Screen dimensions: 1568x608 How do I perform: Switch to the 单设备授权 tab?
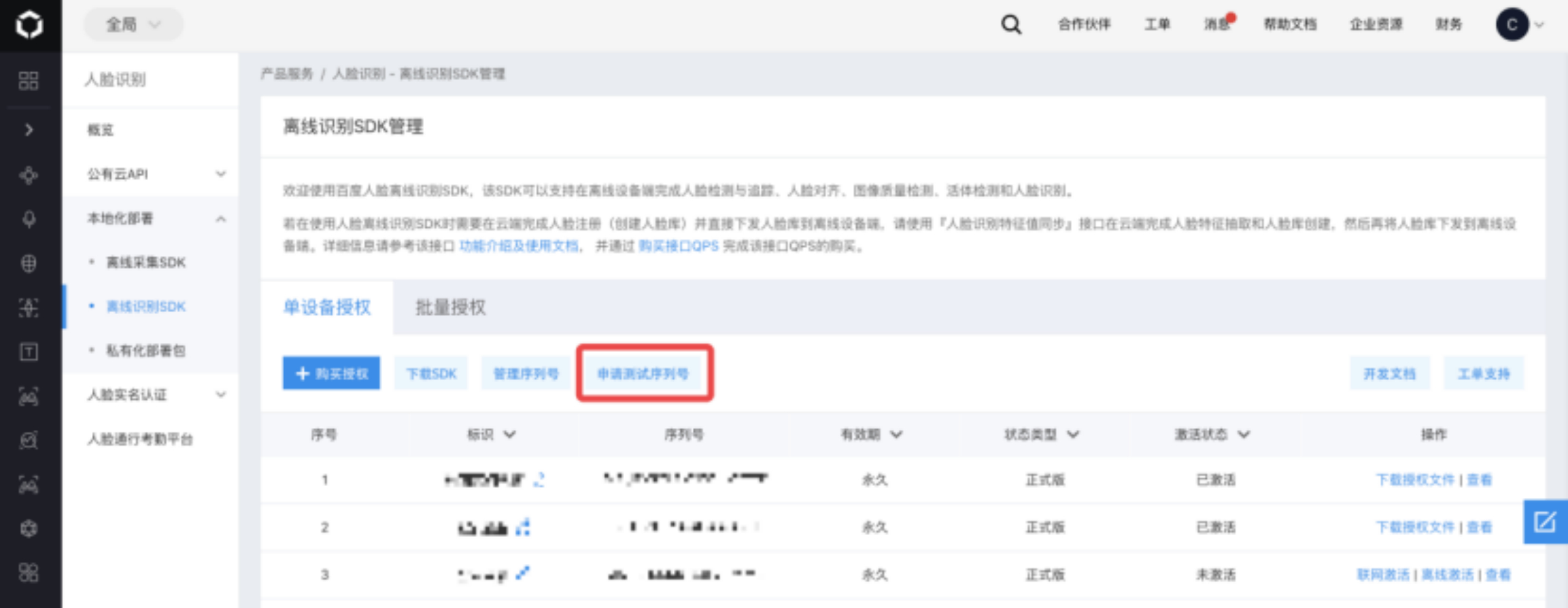327,307
